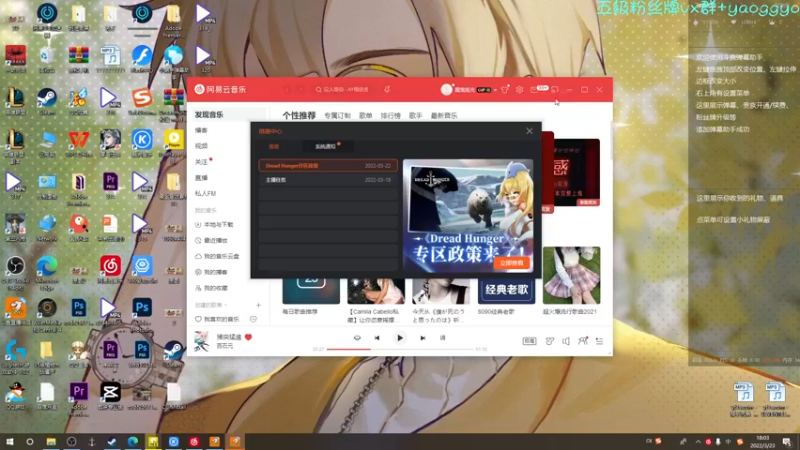800x450 pixels.
Task: Select 私人FM in the sidebar
Action: 205,193
